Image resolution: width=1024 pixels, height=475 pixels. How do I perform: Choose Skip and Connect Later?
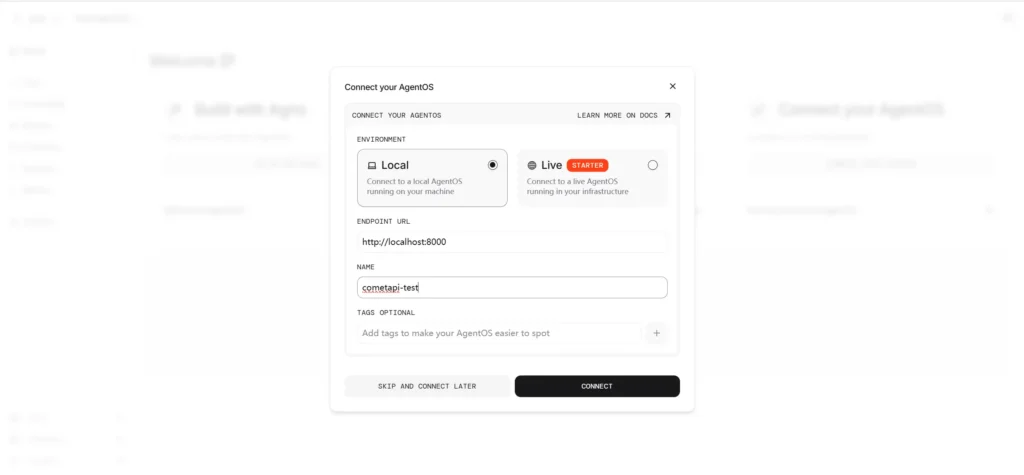click(x=427, y=386)
